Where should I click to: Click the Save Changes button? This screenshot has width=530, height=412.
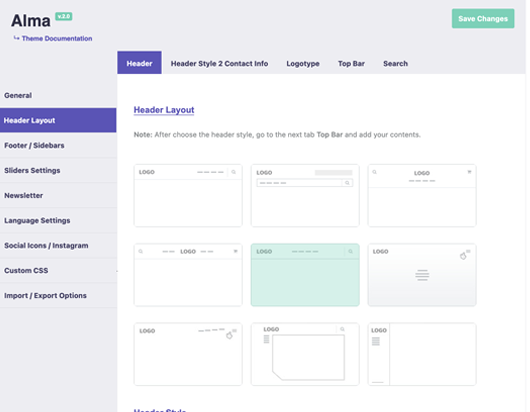tap(483, 19)
